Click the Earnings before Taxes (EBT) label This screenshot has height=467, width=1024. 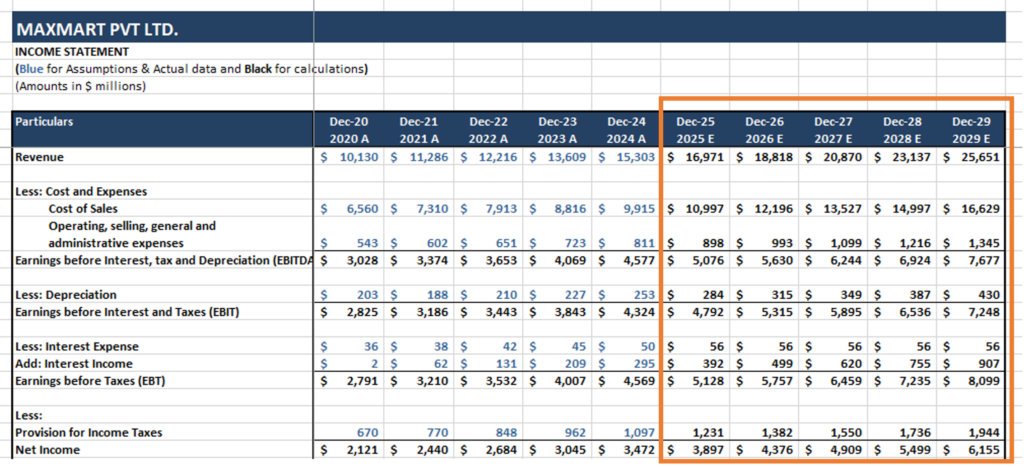click(x=89, y=381)
